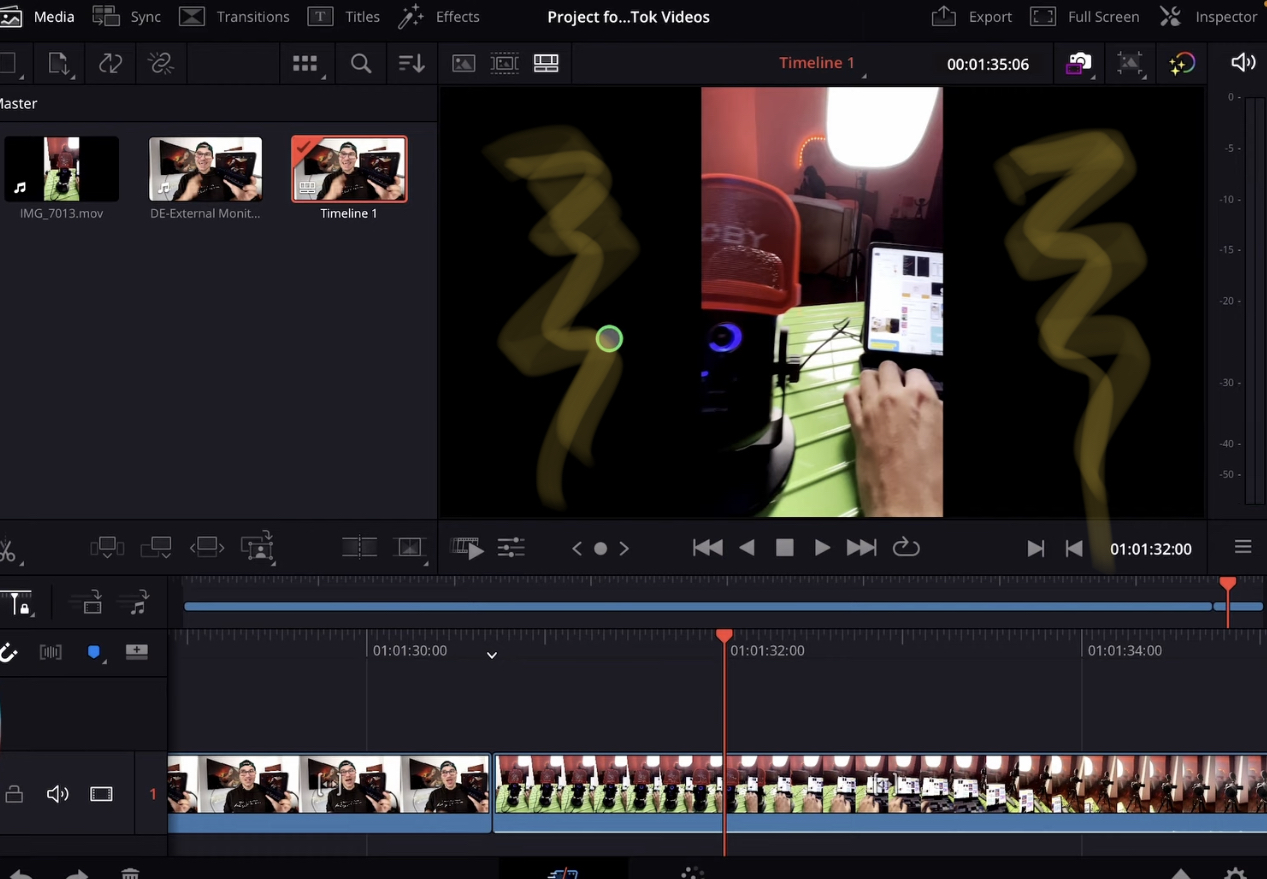This screenshot has width=1267, height=879.
Task: Select the search icon in the media pool
Action: point(360,63)
